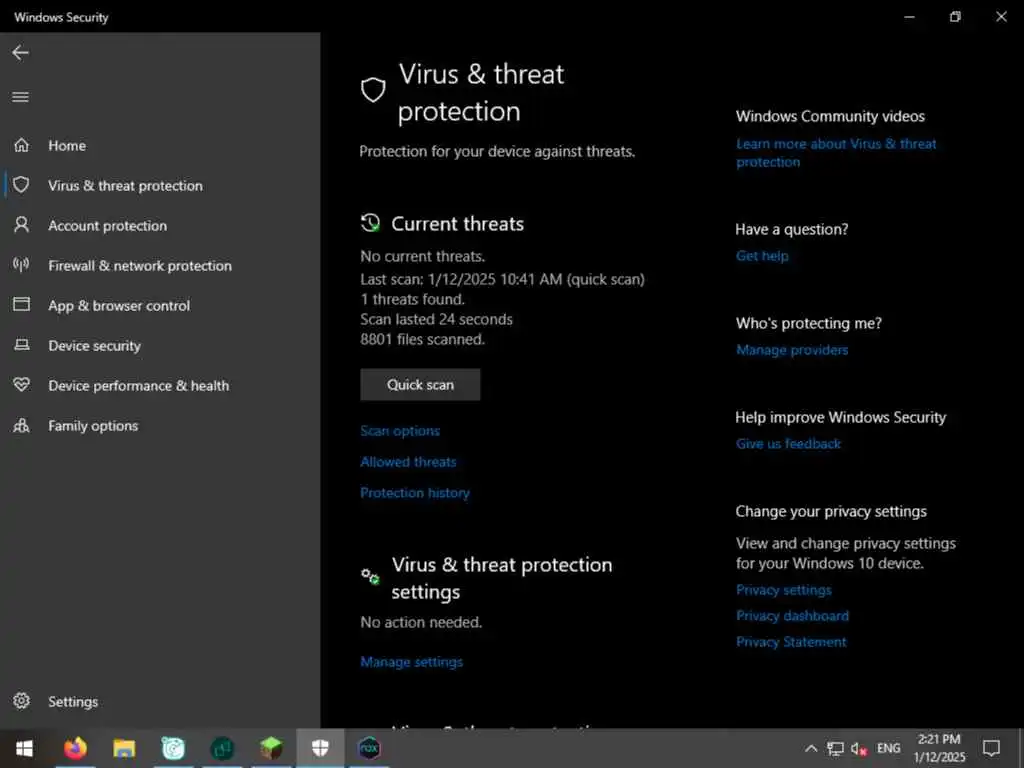The image size is (1024, 768).
Task: Open Privacy dashboard link
Action: coord(792,616)
